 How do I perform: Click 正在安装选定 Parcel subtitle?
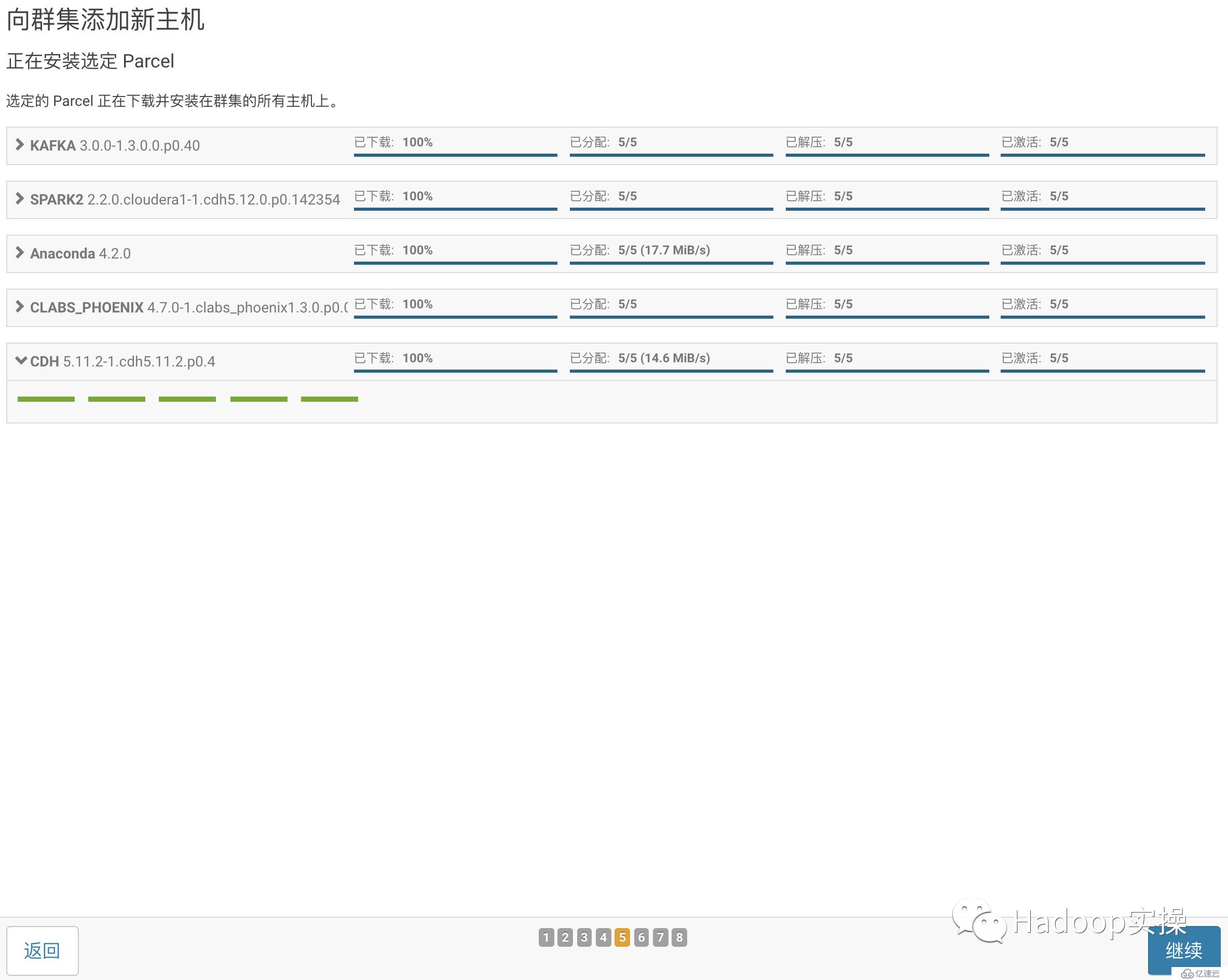tap(90, 61)
